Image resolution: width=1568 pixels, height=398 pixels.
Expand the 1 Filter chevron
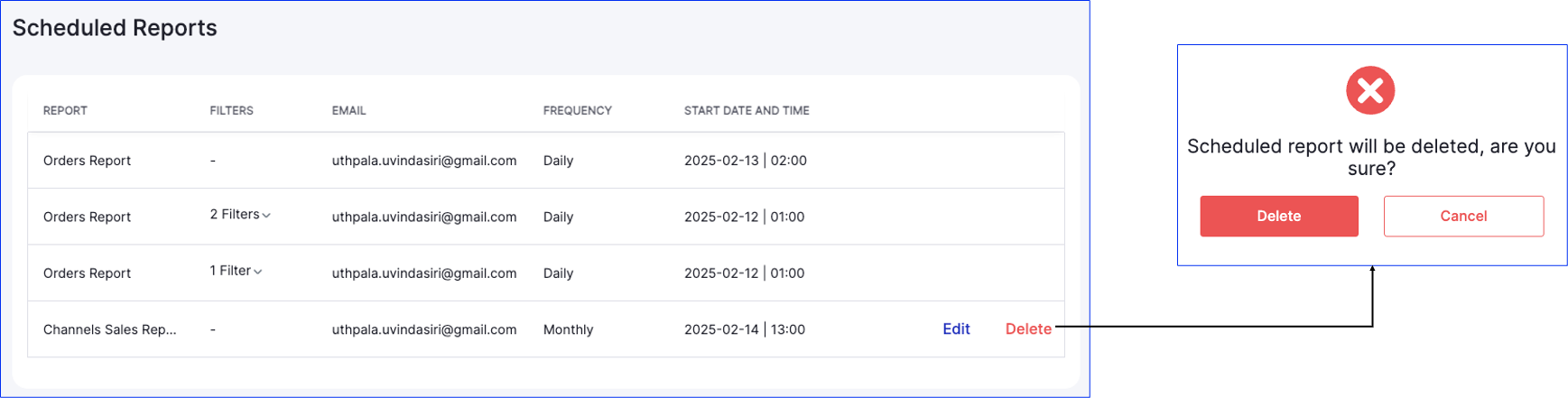(x=258, y=272)
